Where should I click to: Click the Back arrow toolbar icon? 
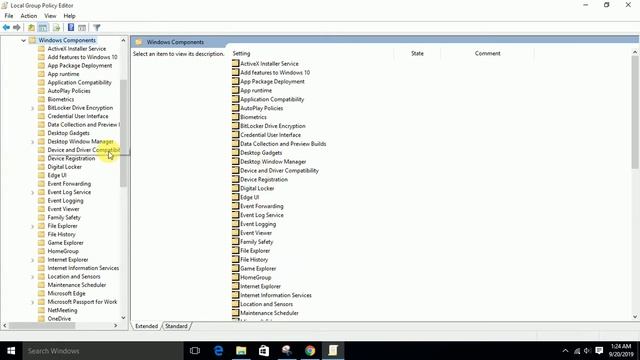click(x=6, y=27)
